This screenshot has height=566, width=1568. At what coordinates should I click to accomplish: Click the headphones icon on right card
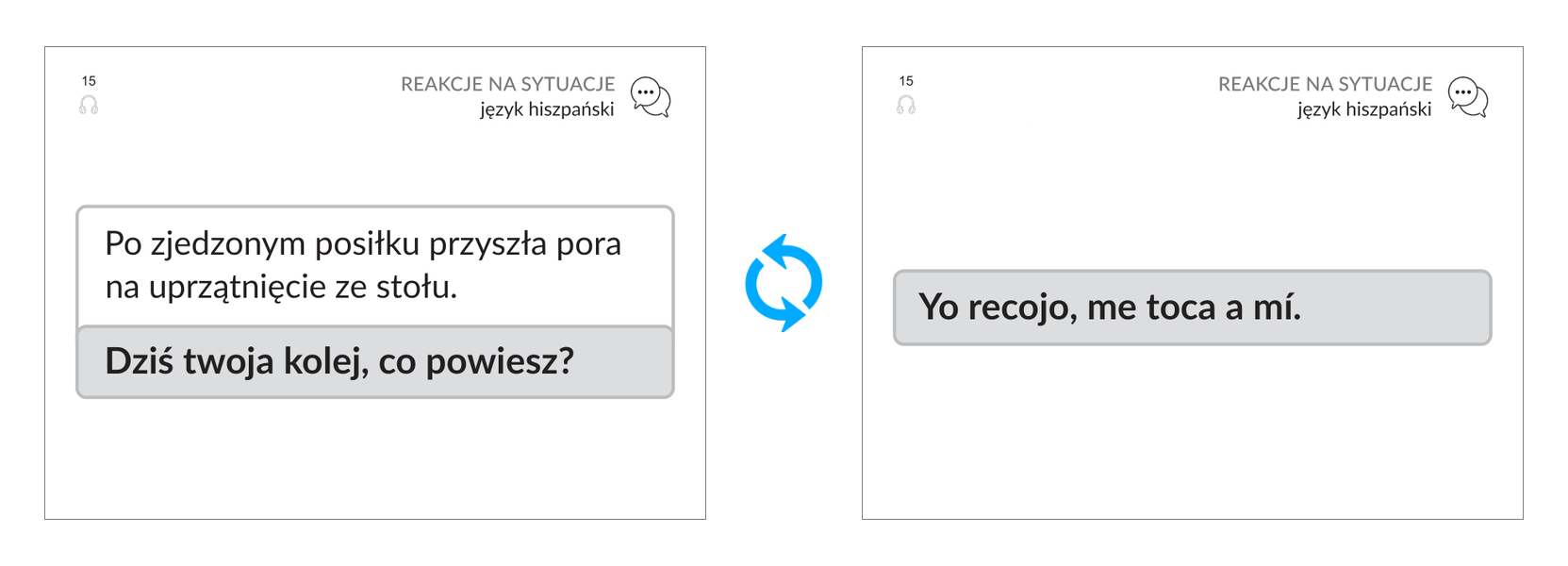point(906,105)
